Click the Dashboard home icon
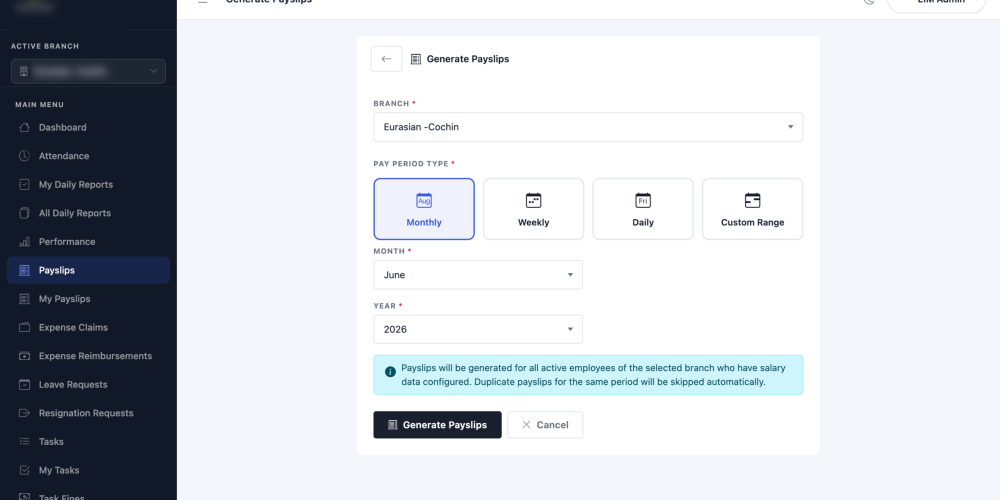 click(24, 128)
